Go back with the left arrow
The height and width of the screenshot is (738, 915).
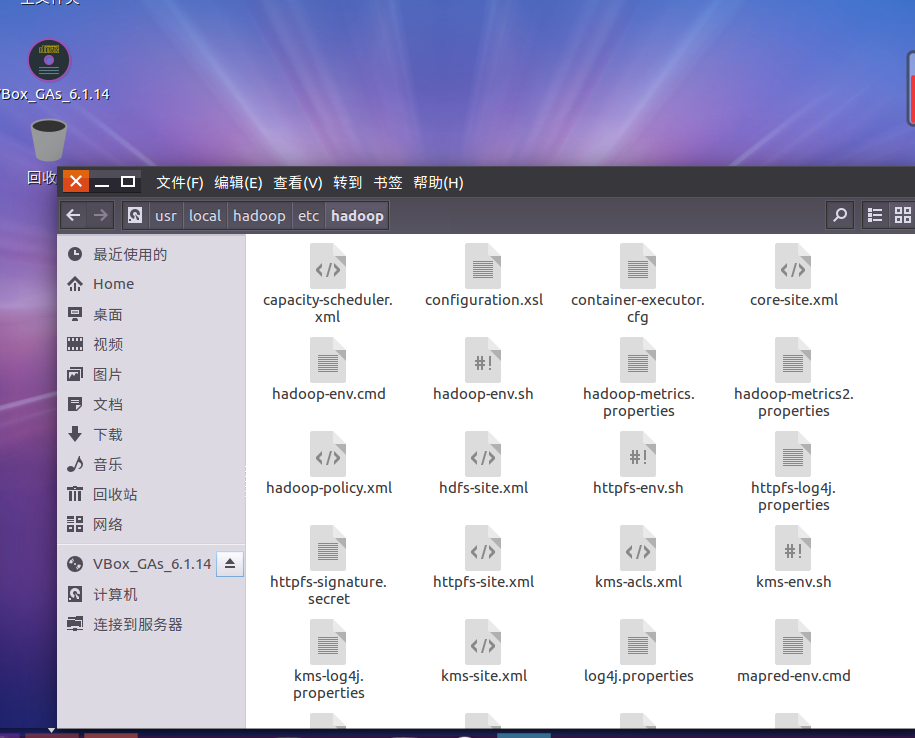click(74, 215)
